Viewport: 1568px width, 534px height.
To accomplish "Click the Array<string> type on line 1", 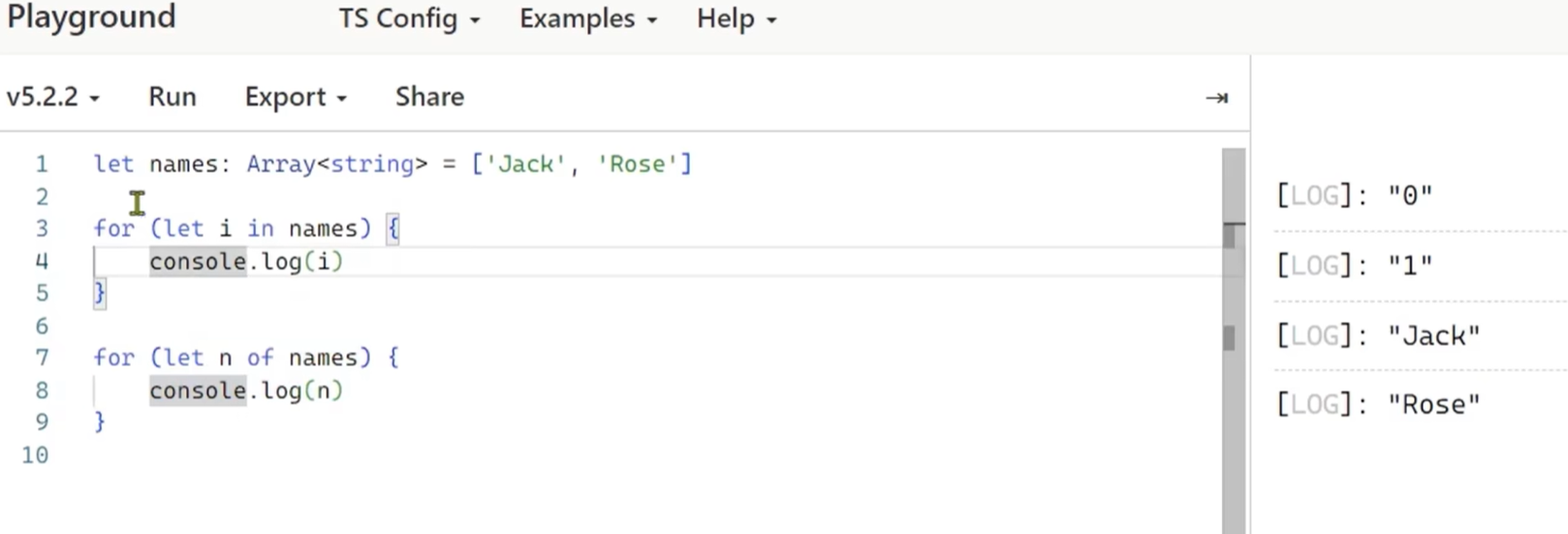I will [336, 164].
